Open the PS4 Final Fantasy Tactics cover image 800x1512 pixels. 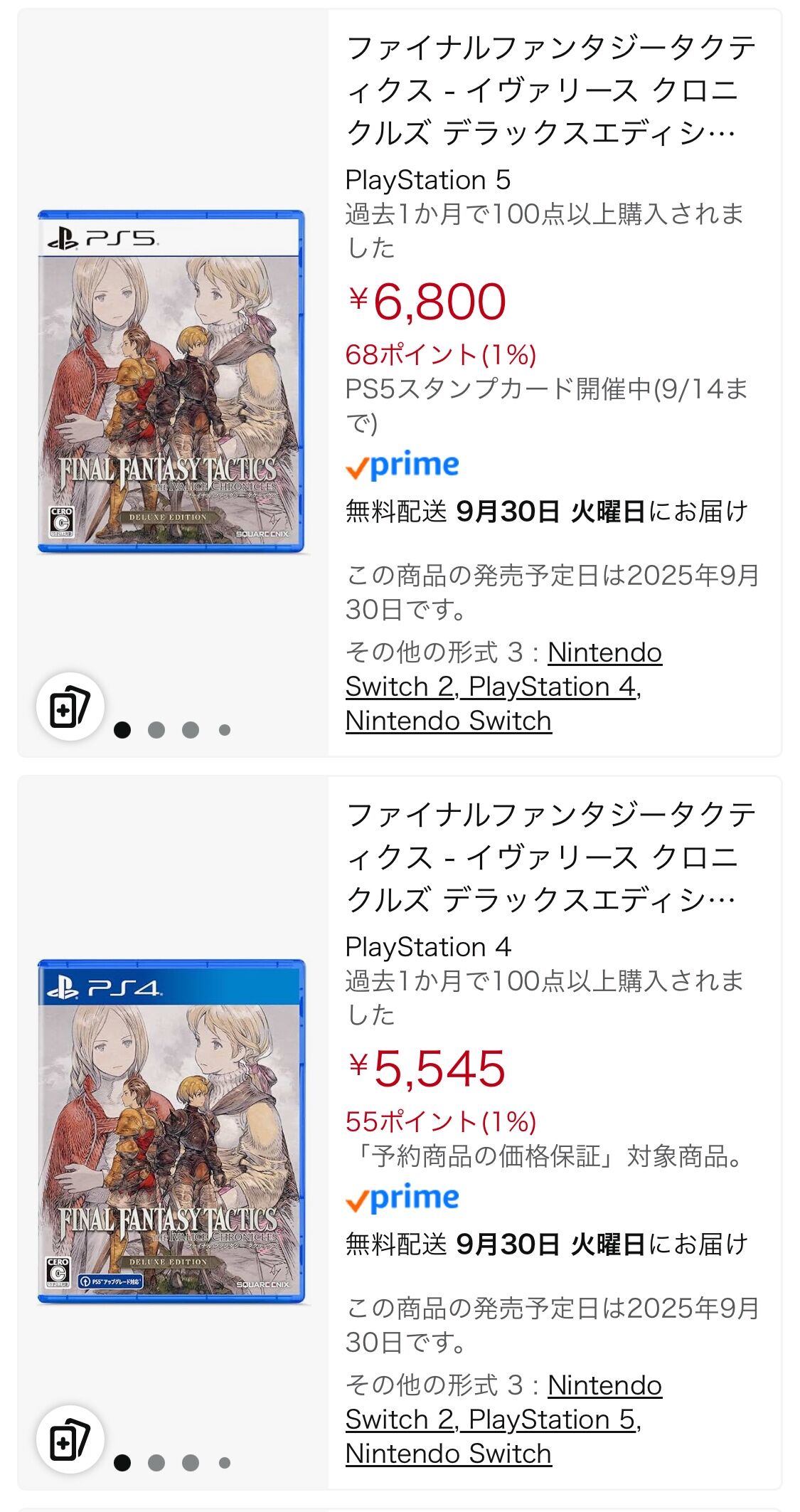pos(171,1131)
